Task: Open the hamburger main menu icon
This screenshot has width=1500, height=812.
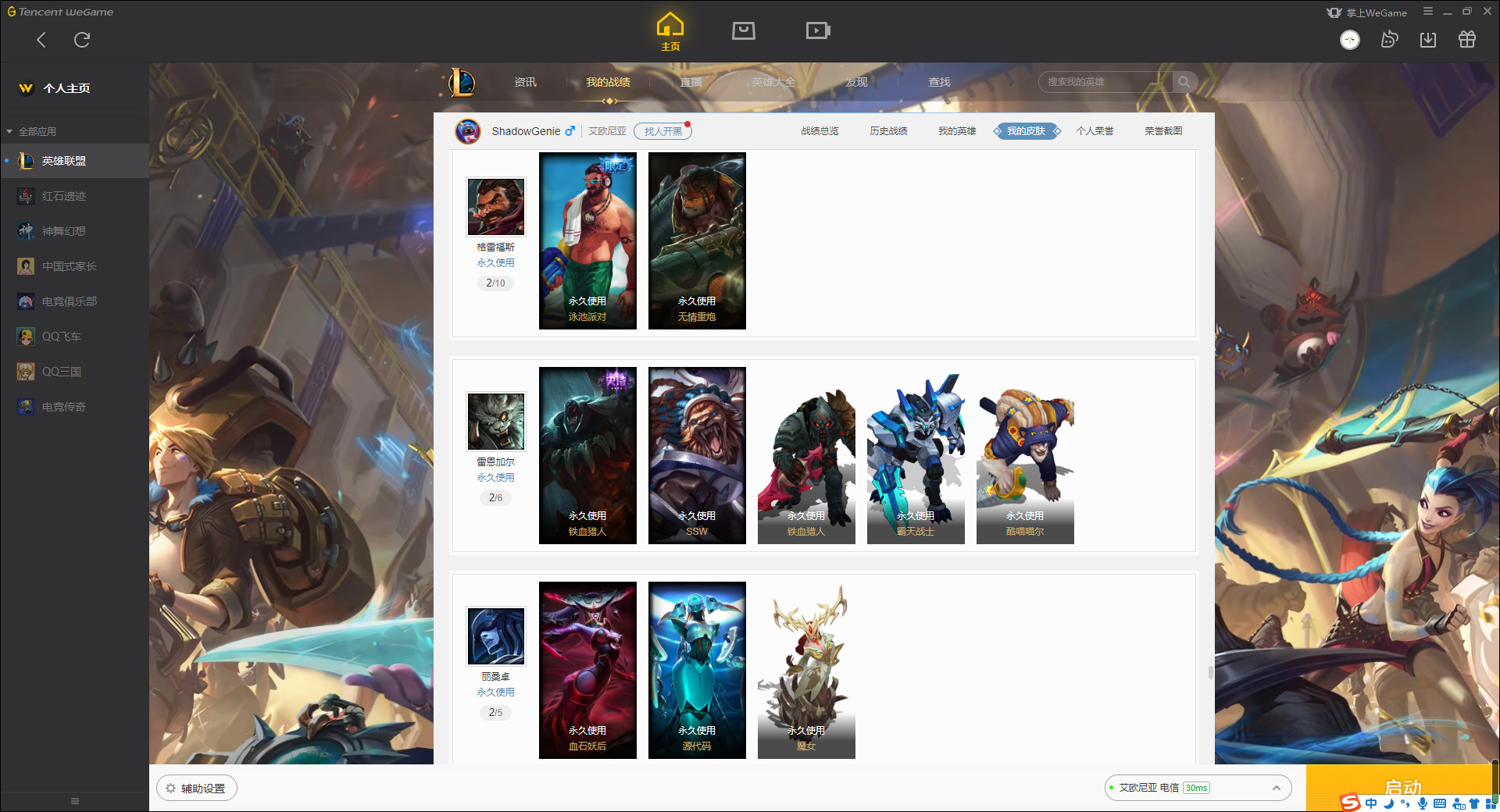Action: [x=1428, y=12]
